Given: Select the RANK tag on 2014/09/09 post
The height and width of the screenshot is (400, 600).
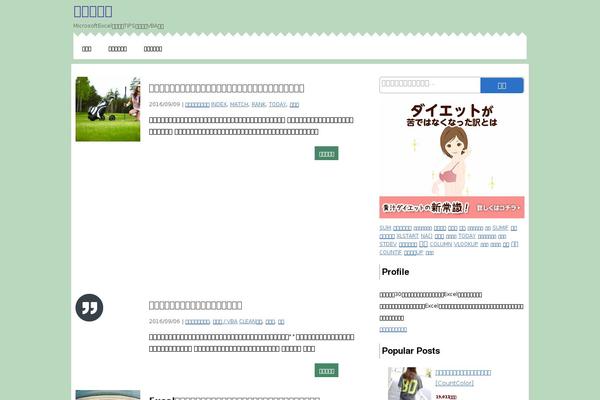Looking at the screenshot, I should coord(259,104).
